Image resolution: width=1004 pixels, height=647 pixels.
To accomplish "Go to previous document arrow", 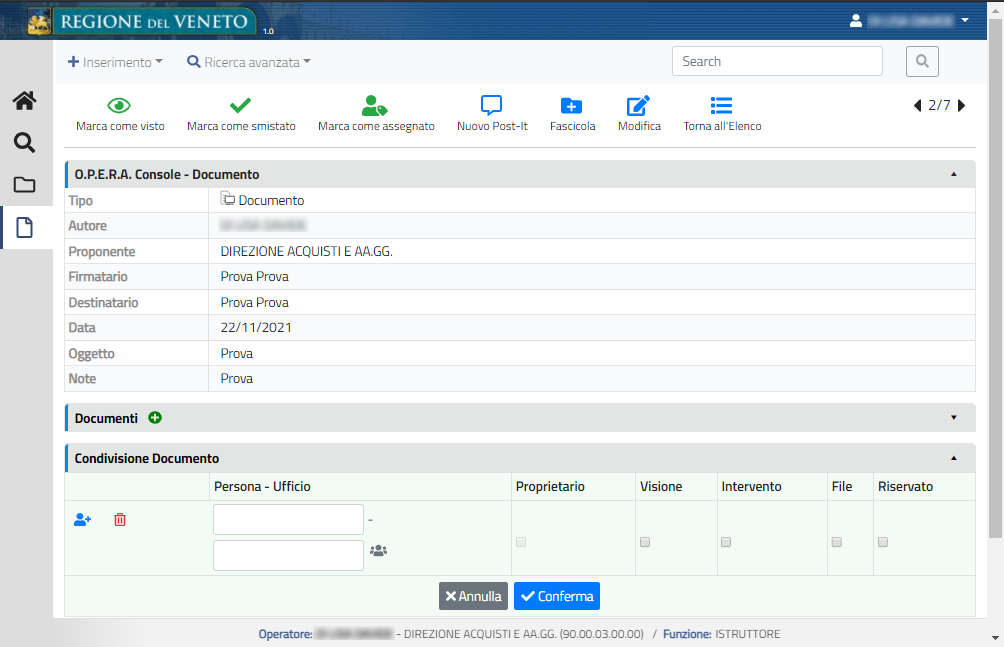I will click(918, 105).
